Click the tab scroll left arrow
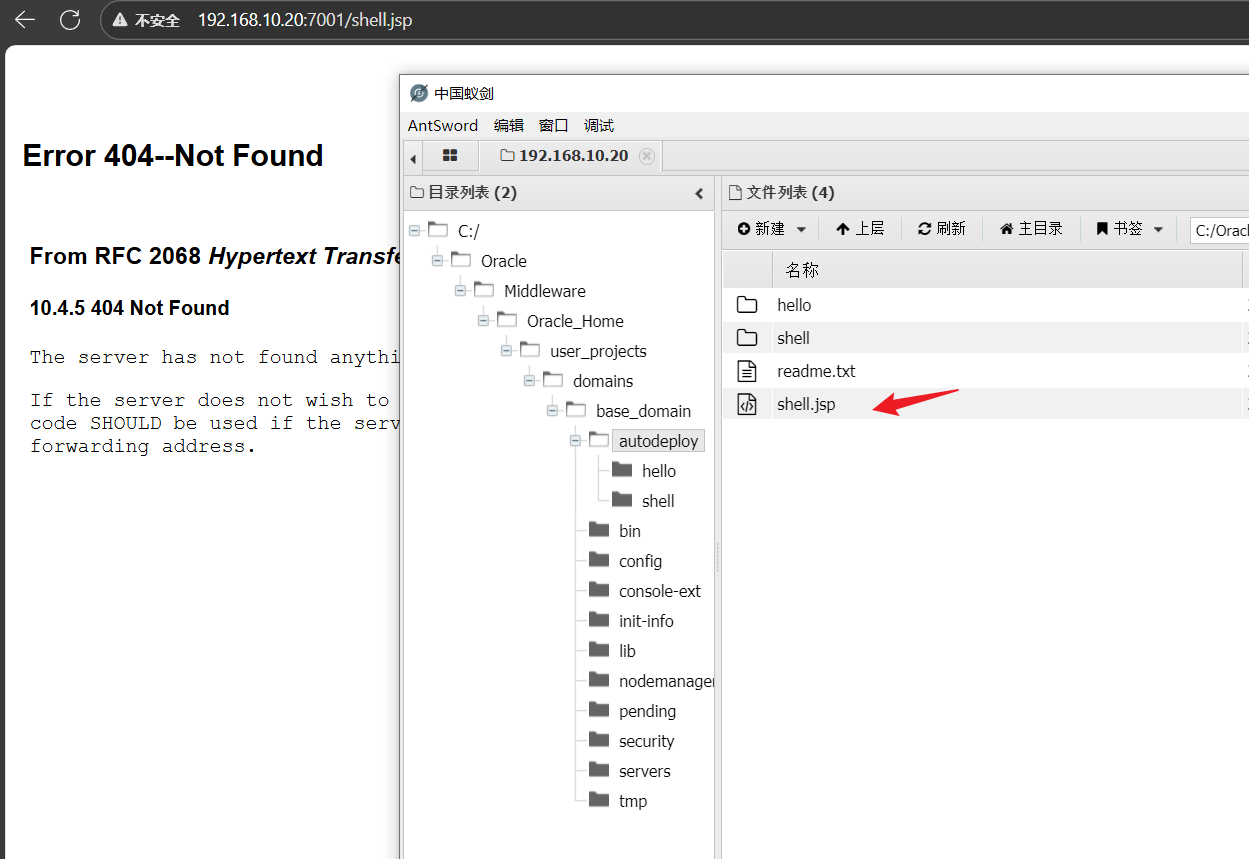 click(x=413, y=157)
